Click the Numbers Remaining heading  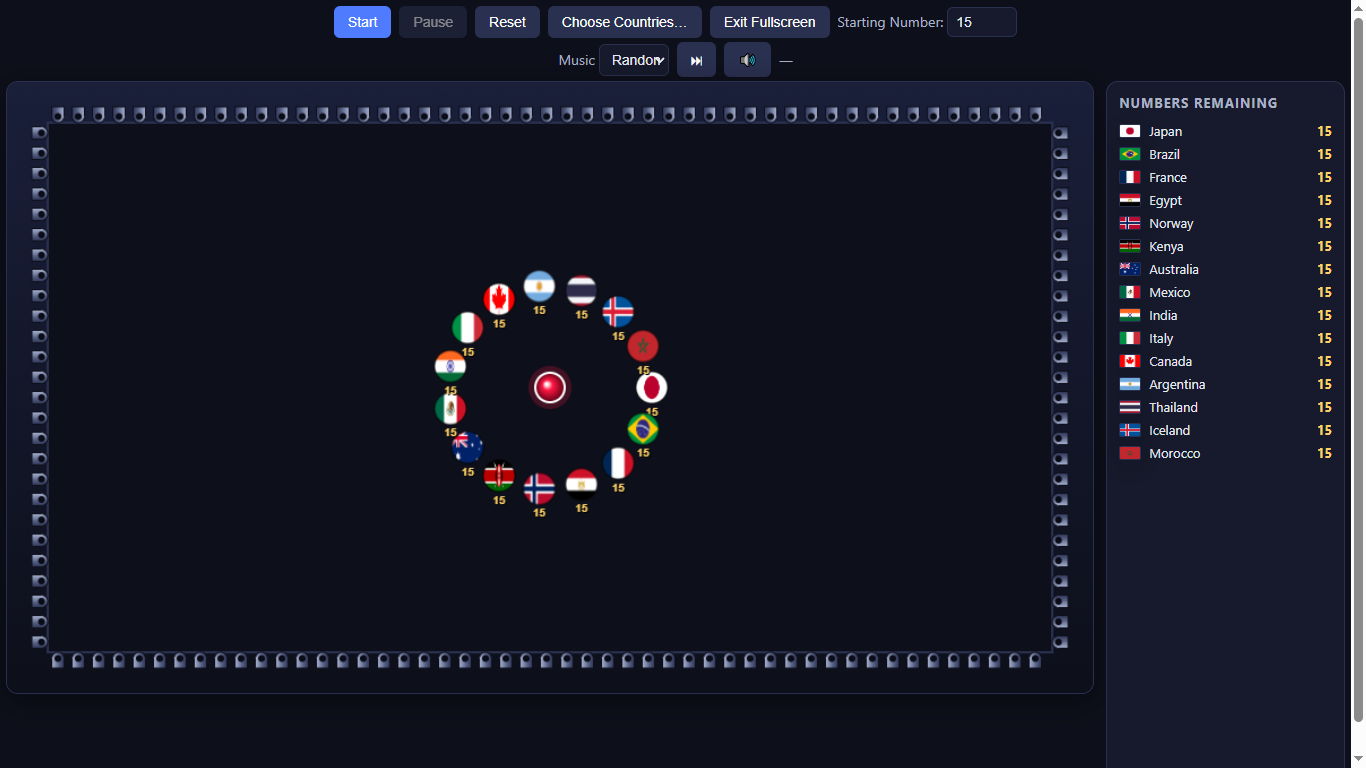point(1198,103)
